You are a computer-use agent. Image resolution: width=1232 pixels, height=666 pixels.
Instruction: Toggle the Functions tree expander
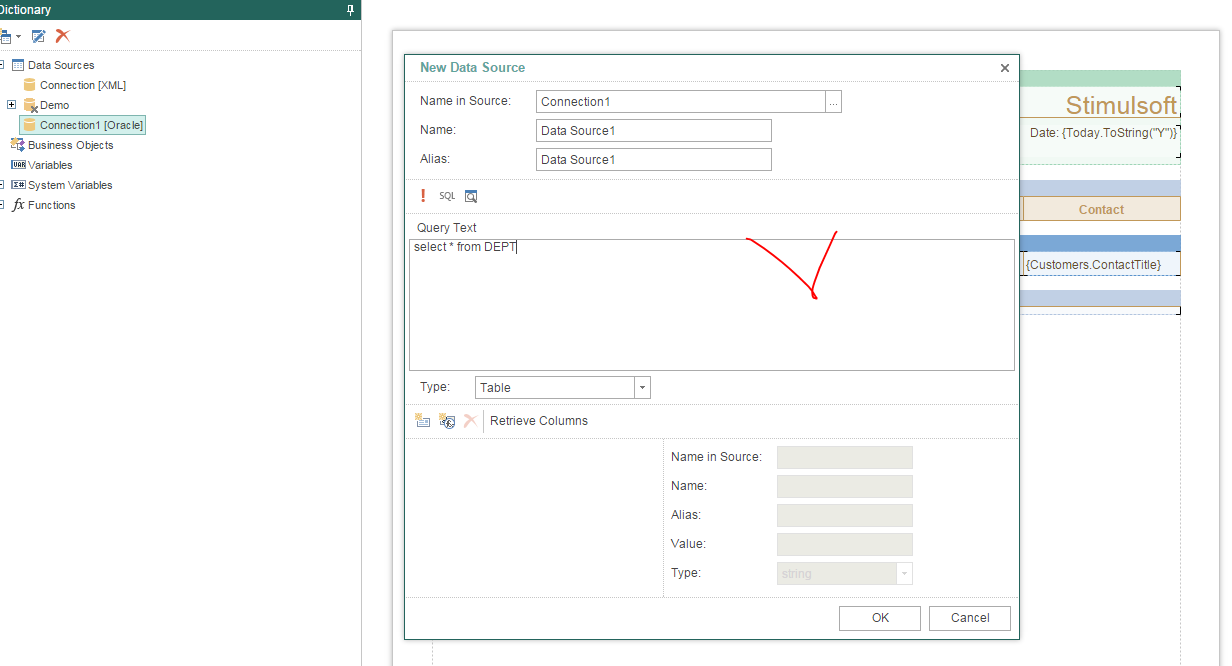[x=2, y=205]
